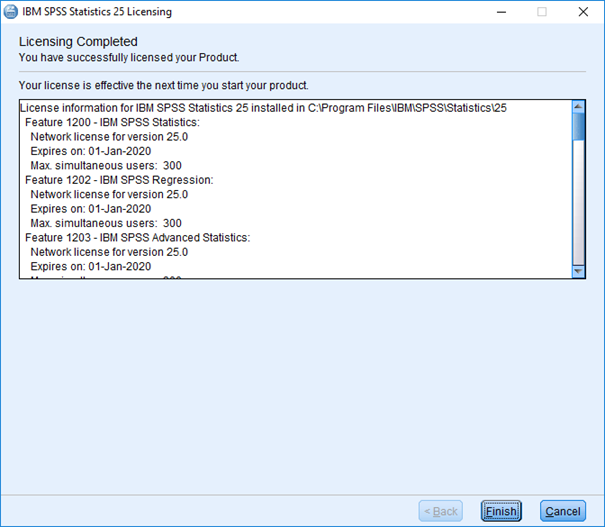Select 'Feature 1202 - IBM SPSS Regression:' line

[119, 180]
